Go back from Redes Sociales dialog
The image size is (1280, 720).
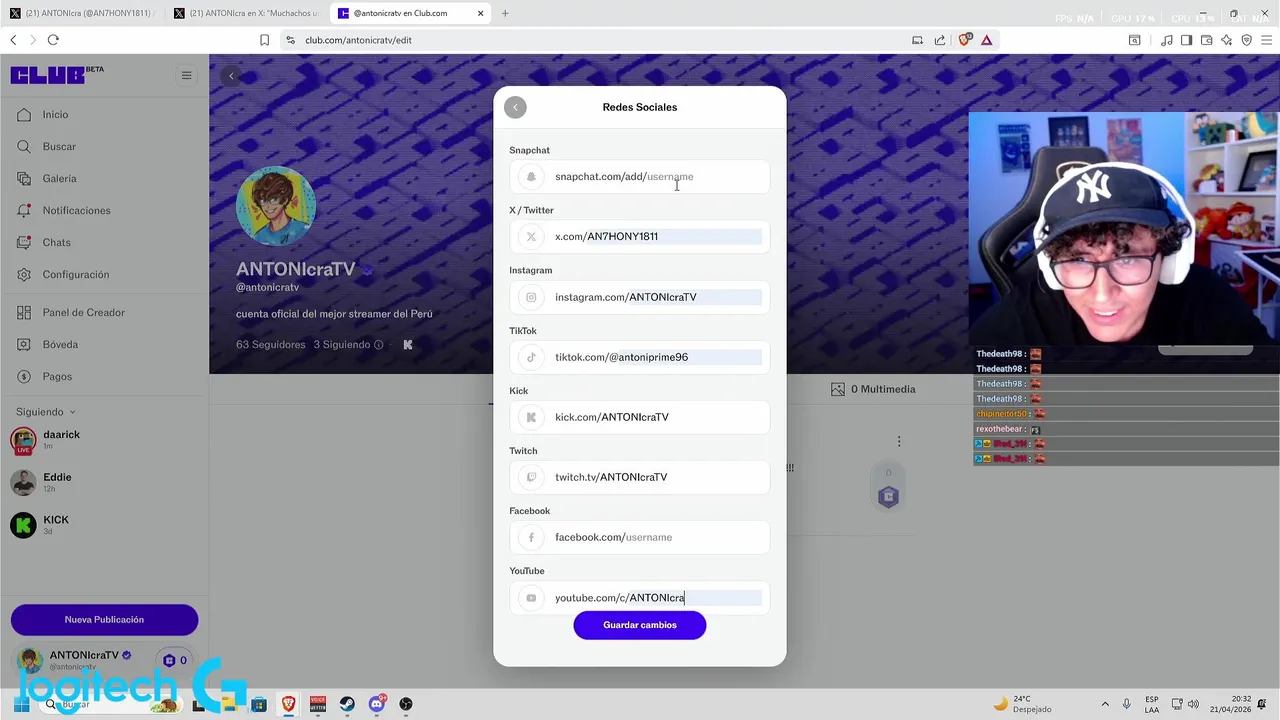515,107
